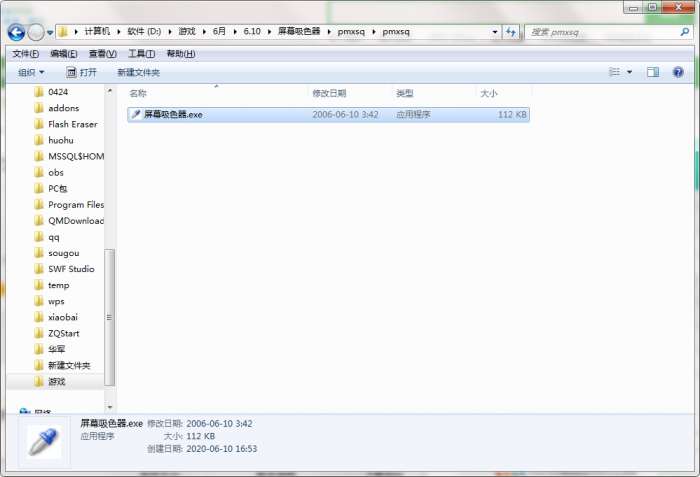Select the QMDownload folder
The height and width of the screenshot is (477, 700).
tap(76, 221)
